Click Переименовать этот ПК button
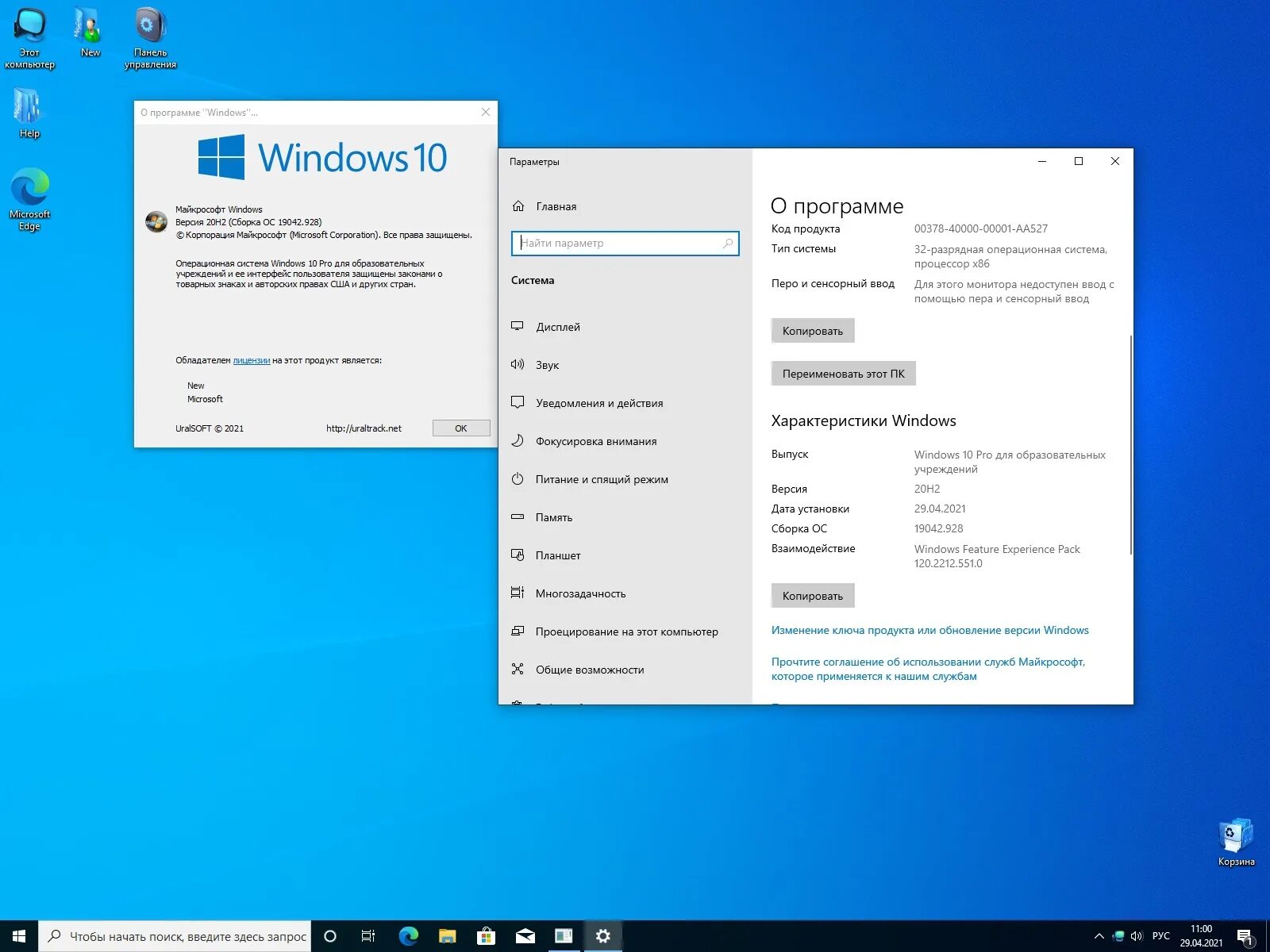The height and width of the screenshot is (952, 1270). pos(844,374)
